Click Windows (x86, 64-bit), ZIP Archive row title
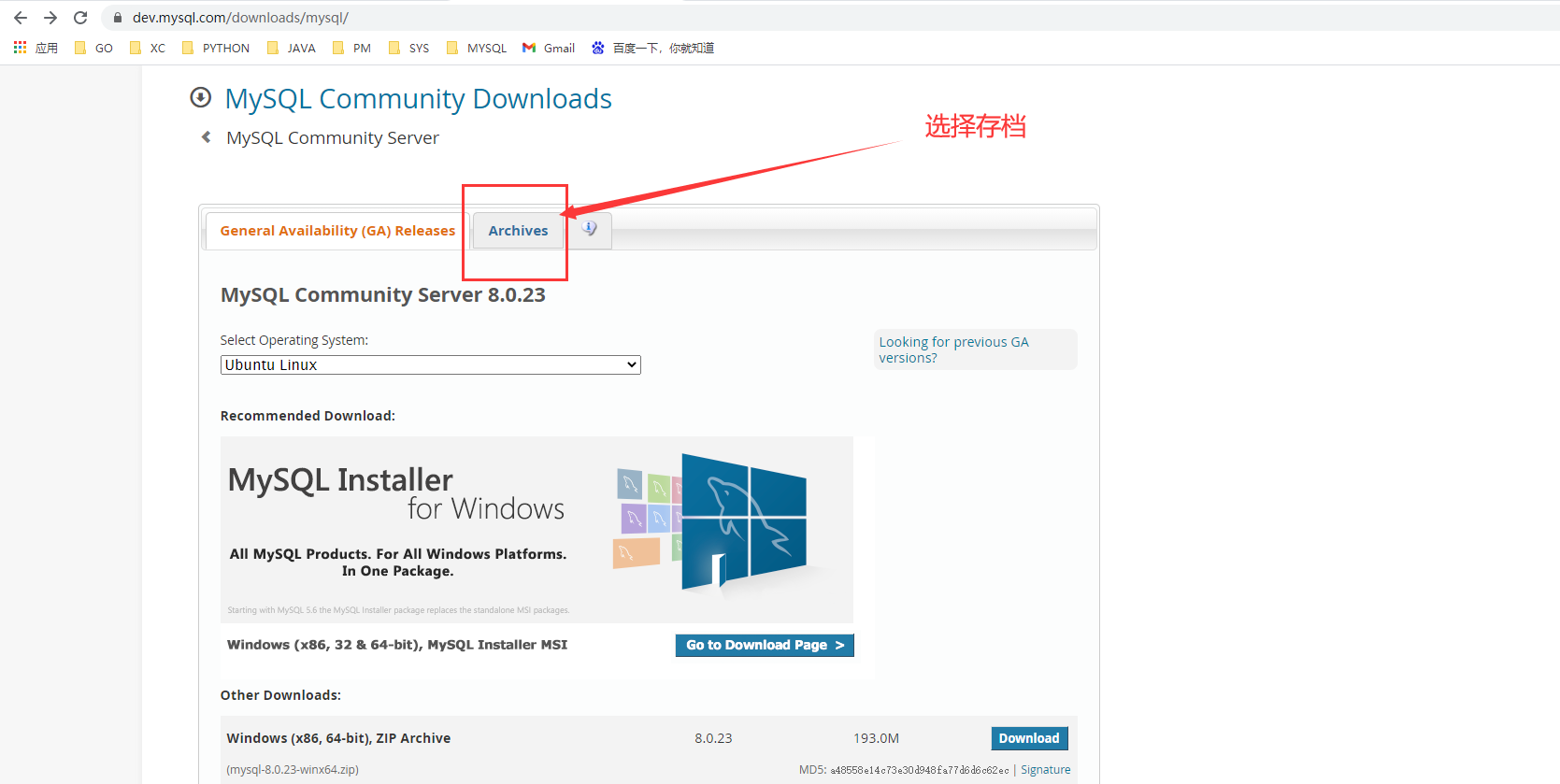Image resolution: width=1560 pixels, height=784 pixels. click(338, 738)
